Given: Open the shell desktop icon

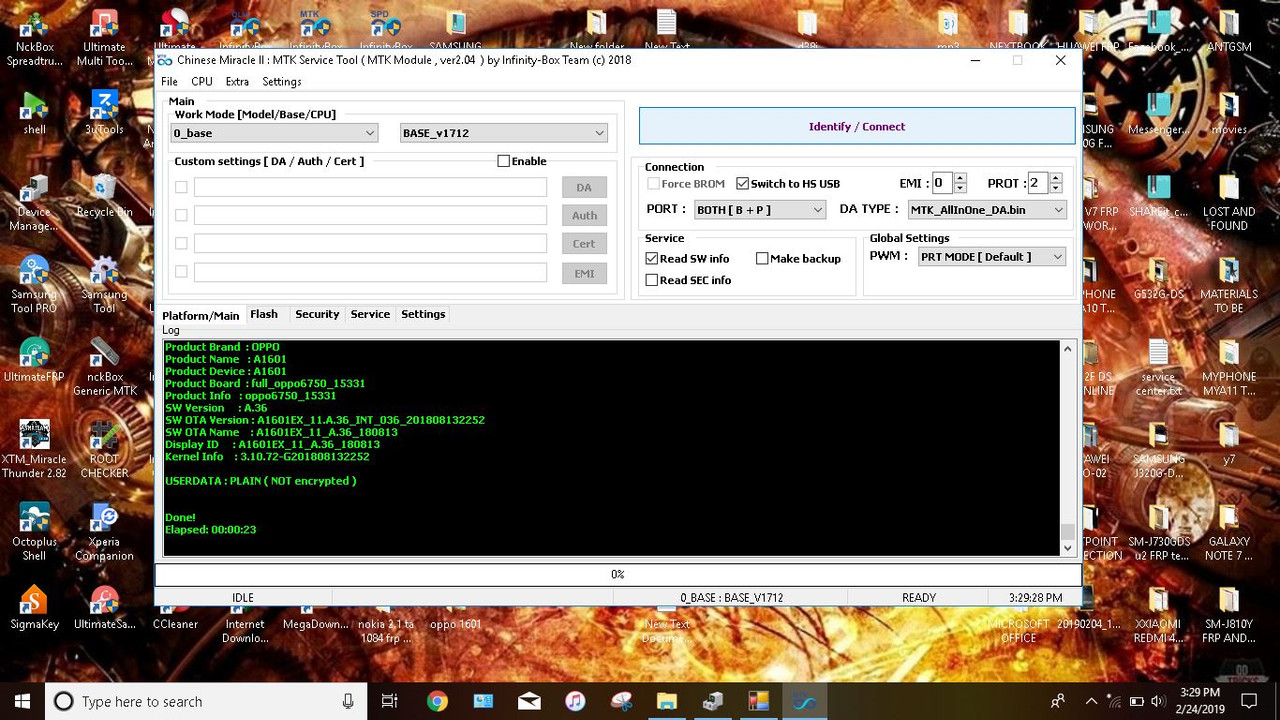Looking at the screenshot, I should coord(34,112).
